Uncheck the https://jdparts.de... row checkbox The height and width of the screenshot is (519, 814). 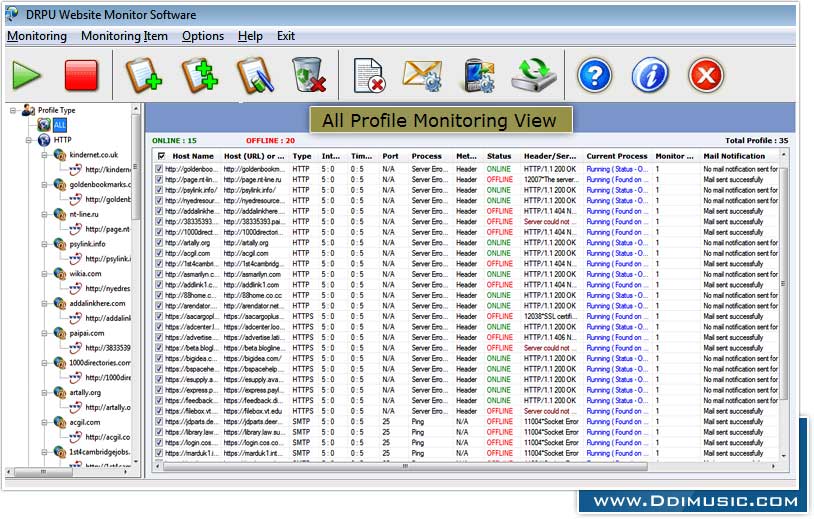click(159, 421)
